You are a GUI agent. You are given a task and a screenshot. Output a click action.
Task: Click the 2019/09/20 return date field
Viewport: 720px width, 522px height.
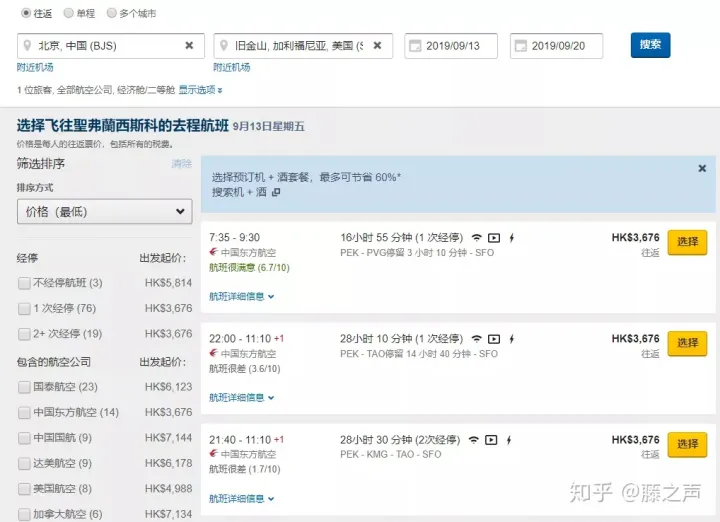pyautogui.click(x=557, y=46)
